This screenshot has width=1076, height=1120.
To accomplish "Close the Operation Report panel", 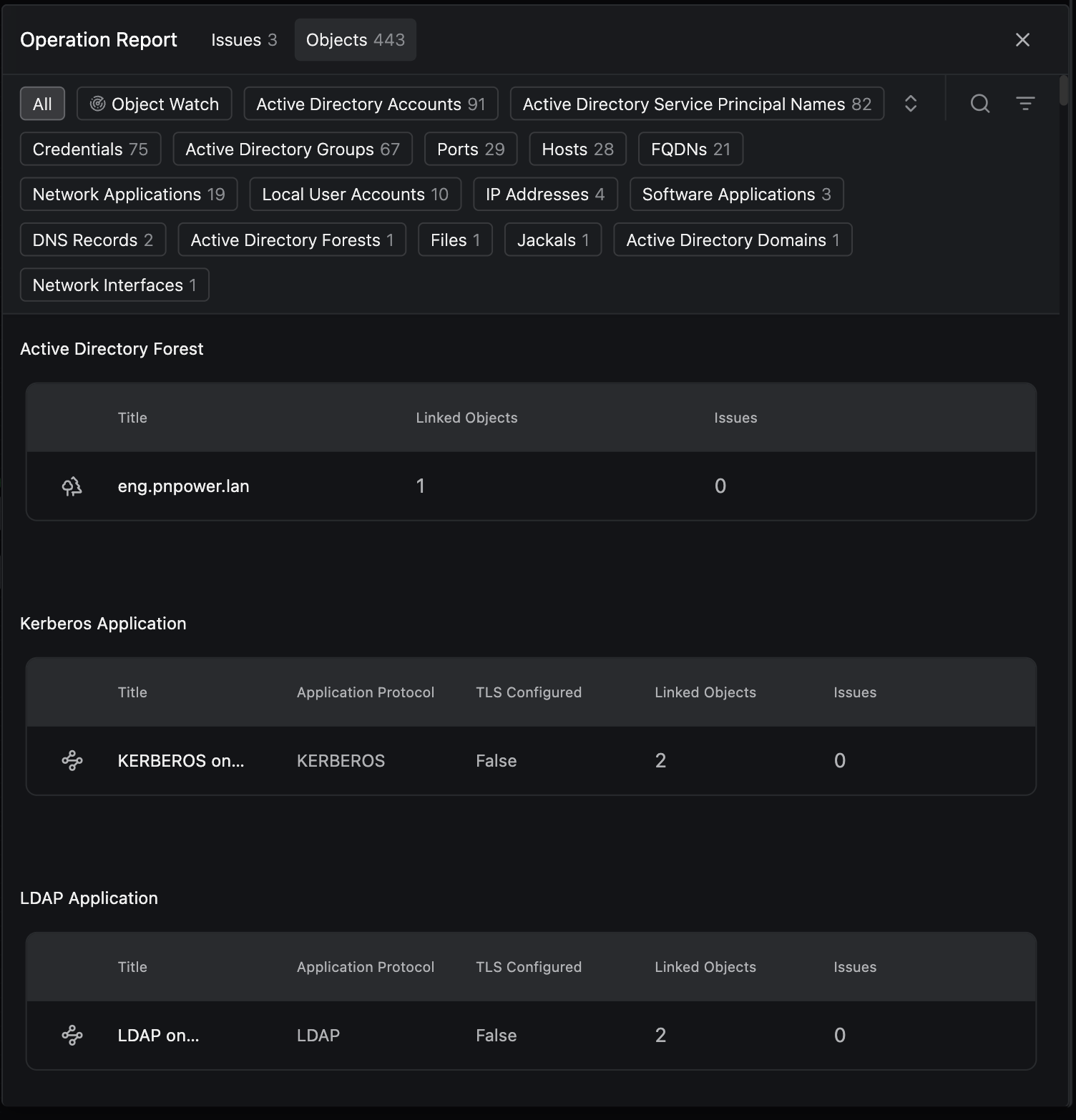I will [x=1022, y=40].
